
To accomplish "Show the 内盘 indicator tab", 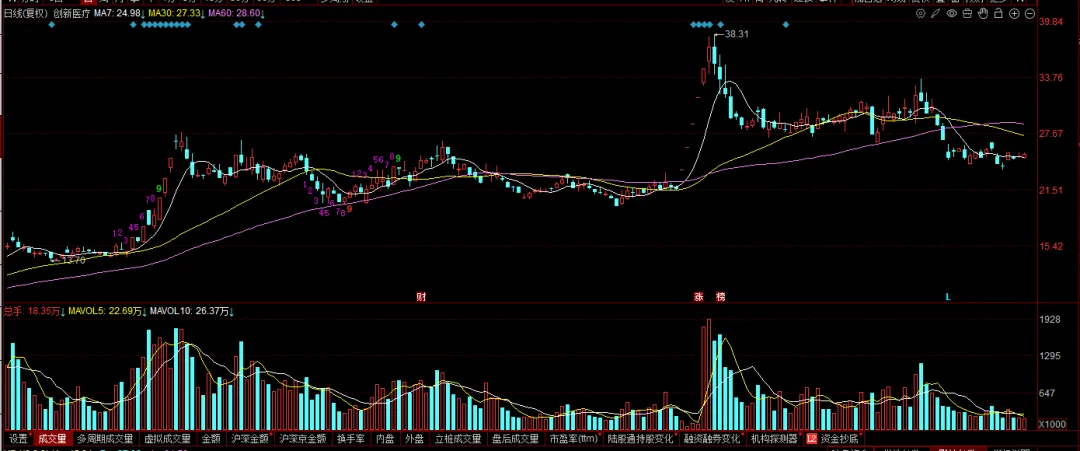I will pyautogui.click(x=385, y=439).
